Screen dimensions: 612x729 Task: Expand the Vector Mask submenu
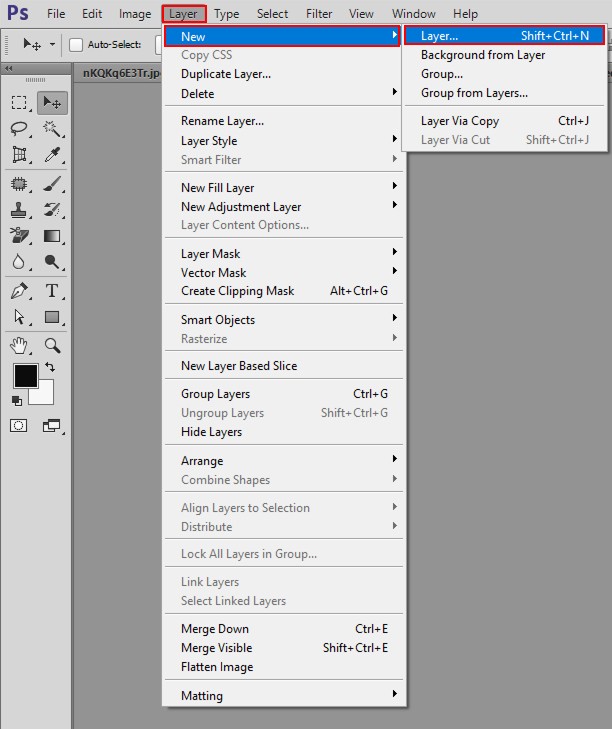coord(282,272)
